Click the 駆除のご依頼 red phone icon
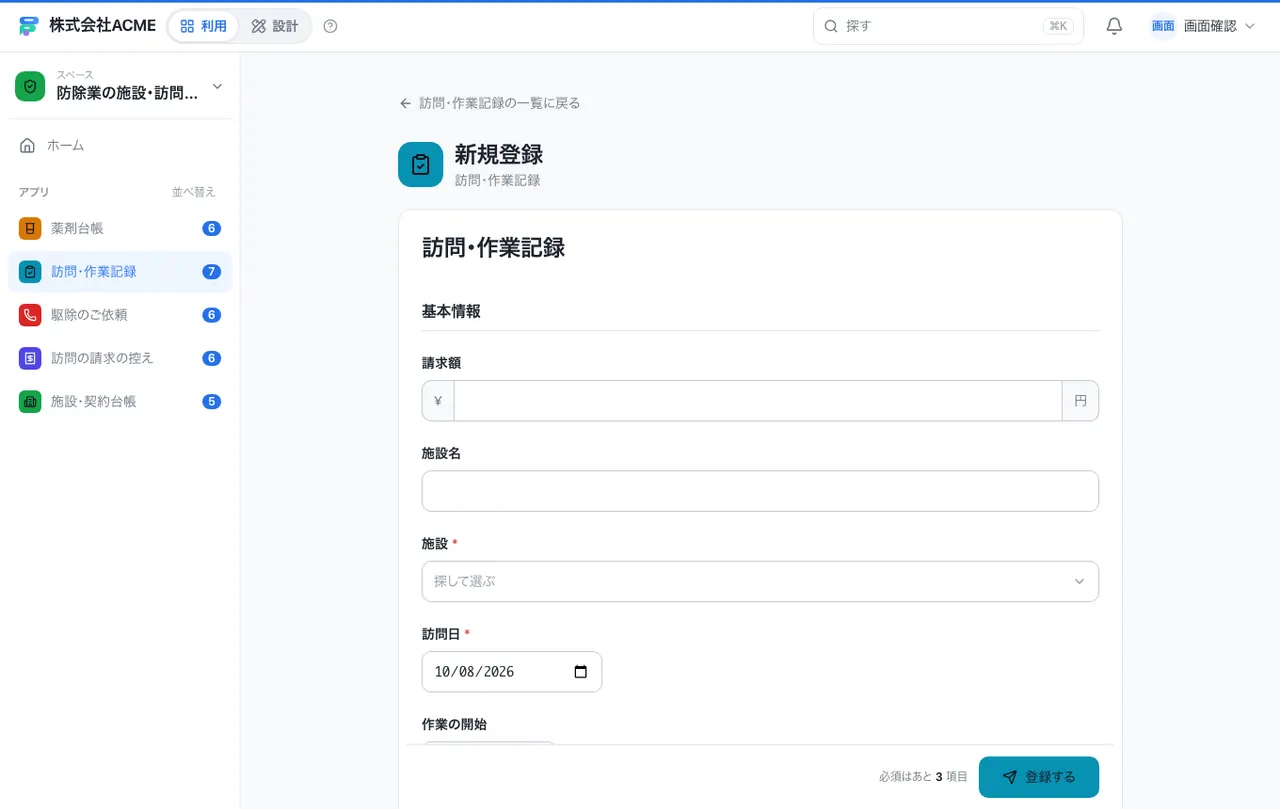The width and height of the screenshot is (1280, 809). [x=30, y=314]
